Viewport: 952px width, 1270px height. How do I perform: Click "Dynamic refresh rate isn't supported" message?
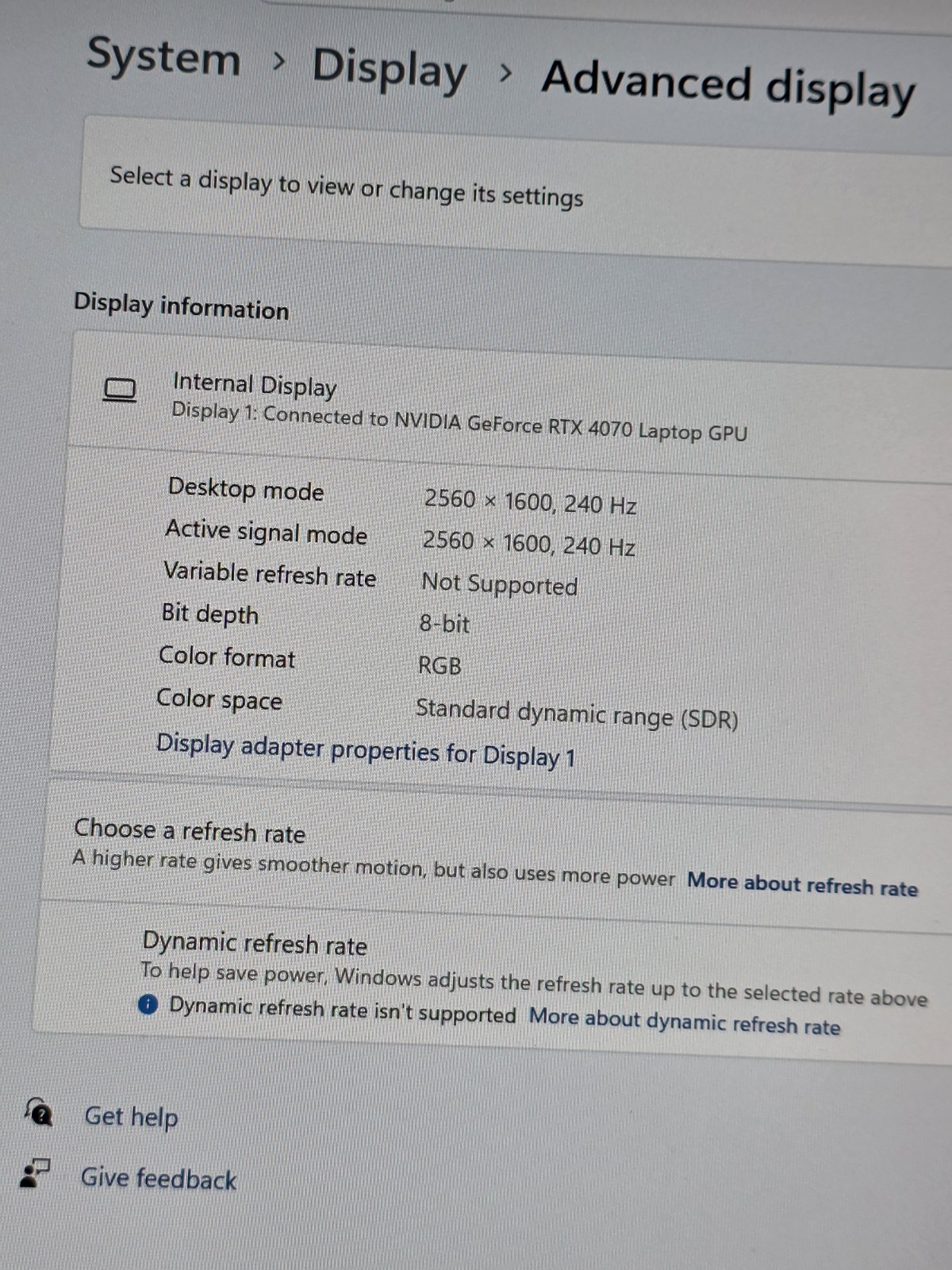click(x=343, y=1010)
